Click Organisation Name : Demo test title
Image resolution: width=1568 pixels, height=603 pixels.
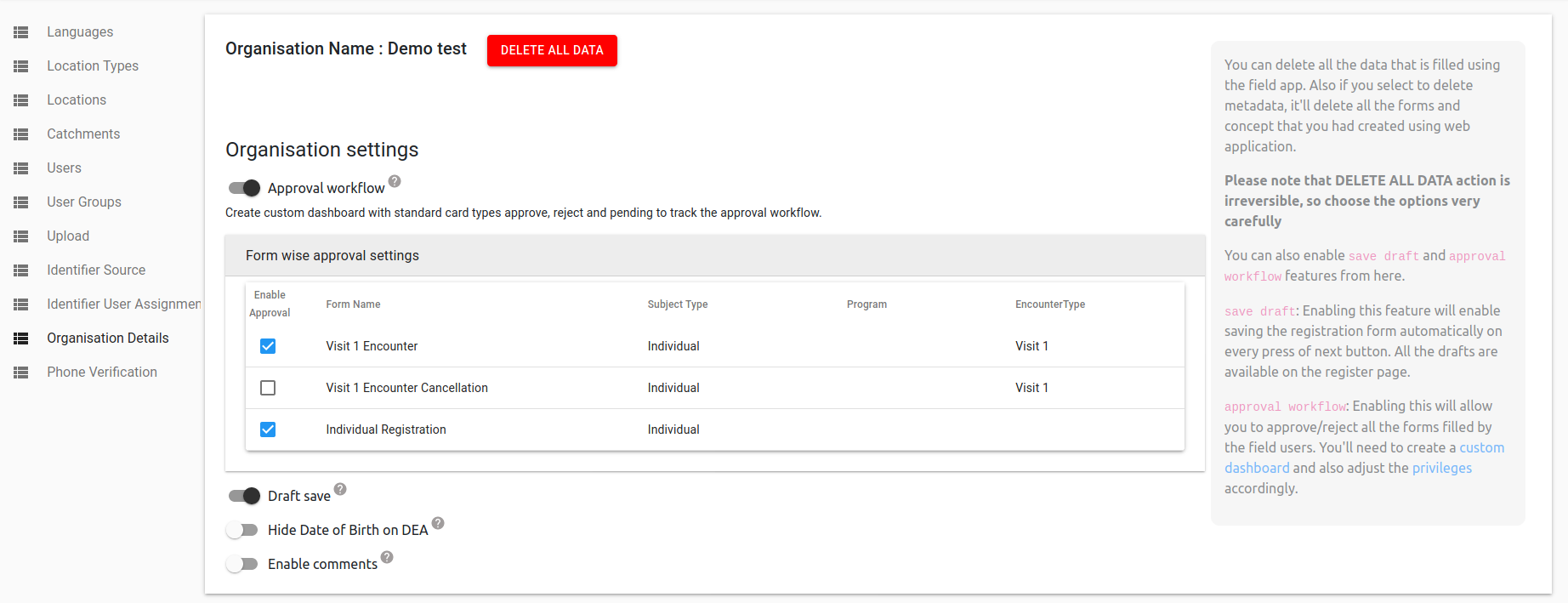coord(346,48)
